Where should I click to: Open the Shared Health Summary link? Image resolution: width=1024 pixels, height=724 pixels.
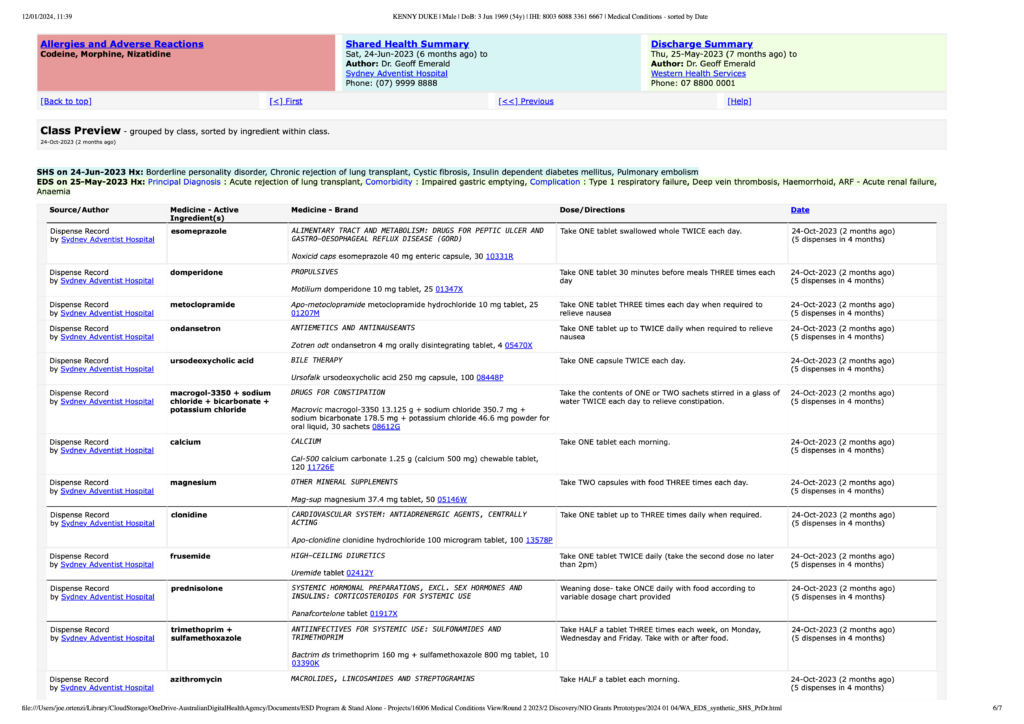(406, 44)
